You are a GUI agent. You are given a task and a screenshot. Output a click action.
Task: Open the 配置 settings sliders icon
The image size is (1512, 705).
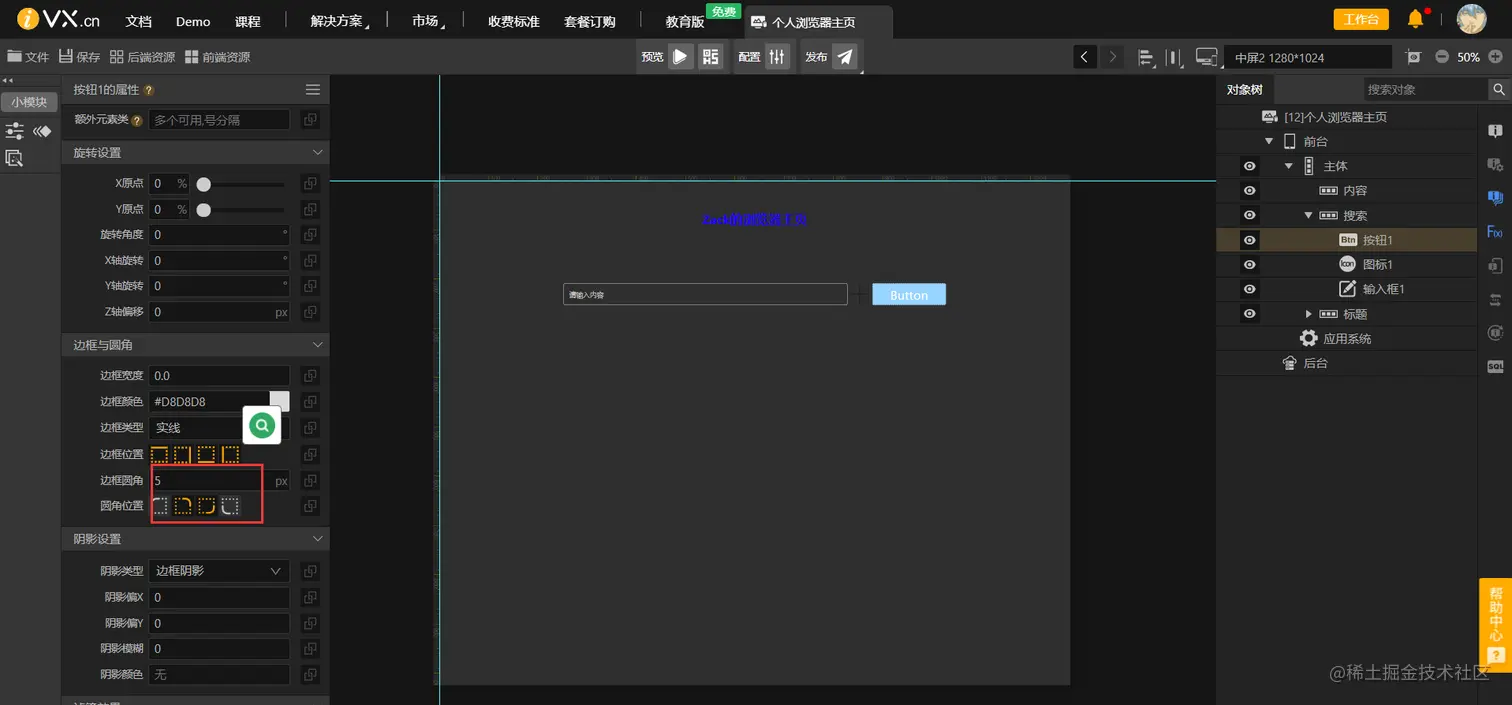778,57
